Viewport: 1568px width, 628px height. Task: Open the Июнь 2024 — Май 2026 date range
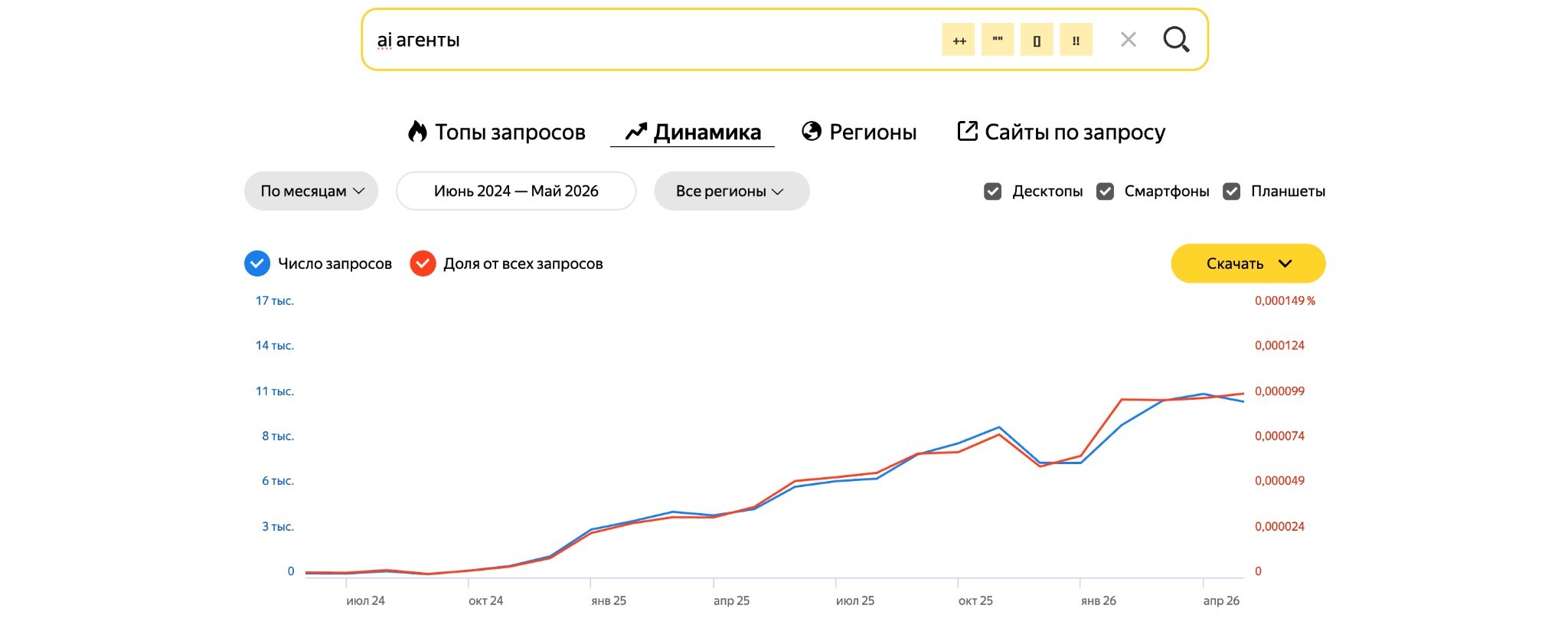coord(516,191)
